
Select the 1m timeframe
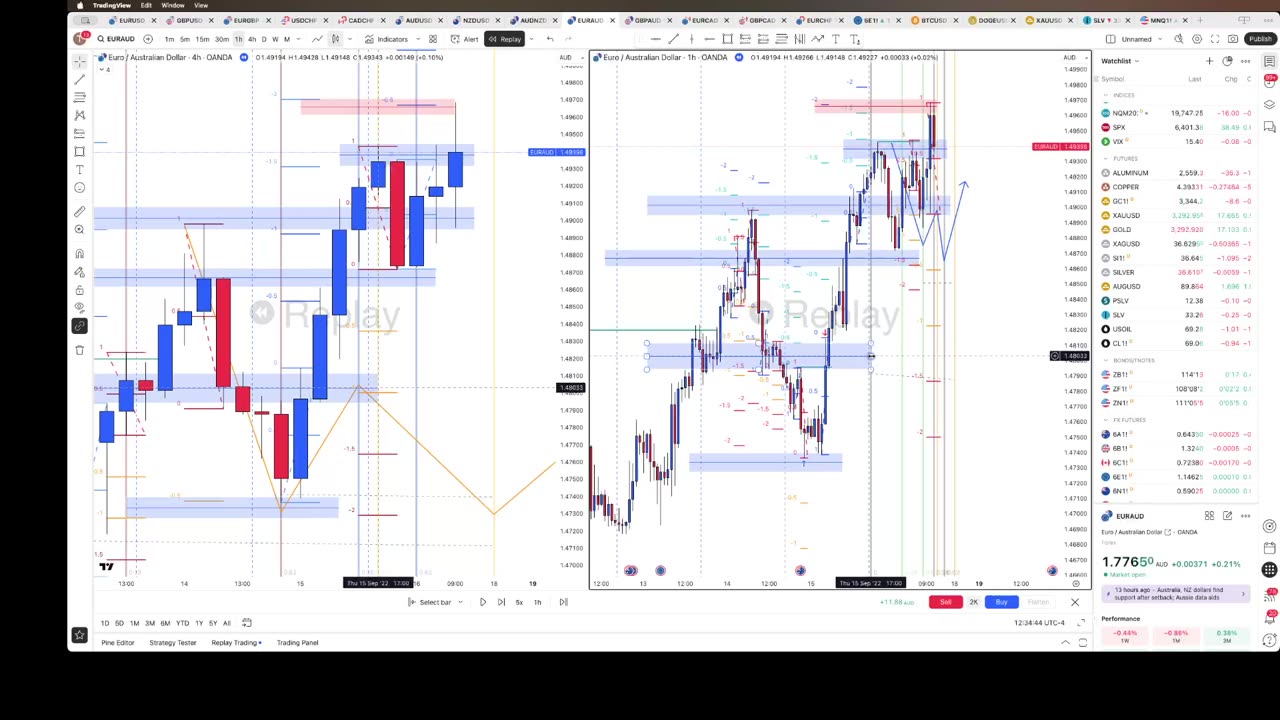169,39
